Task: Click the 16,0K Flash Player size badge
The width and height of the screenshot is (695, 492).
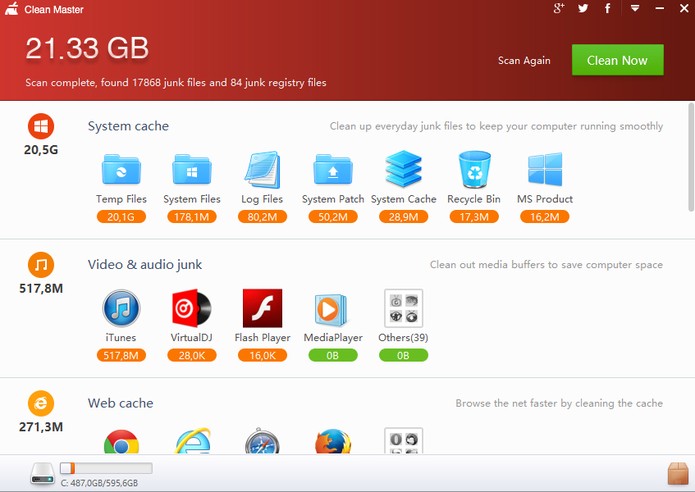Action: click(262, 355)
